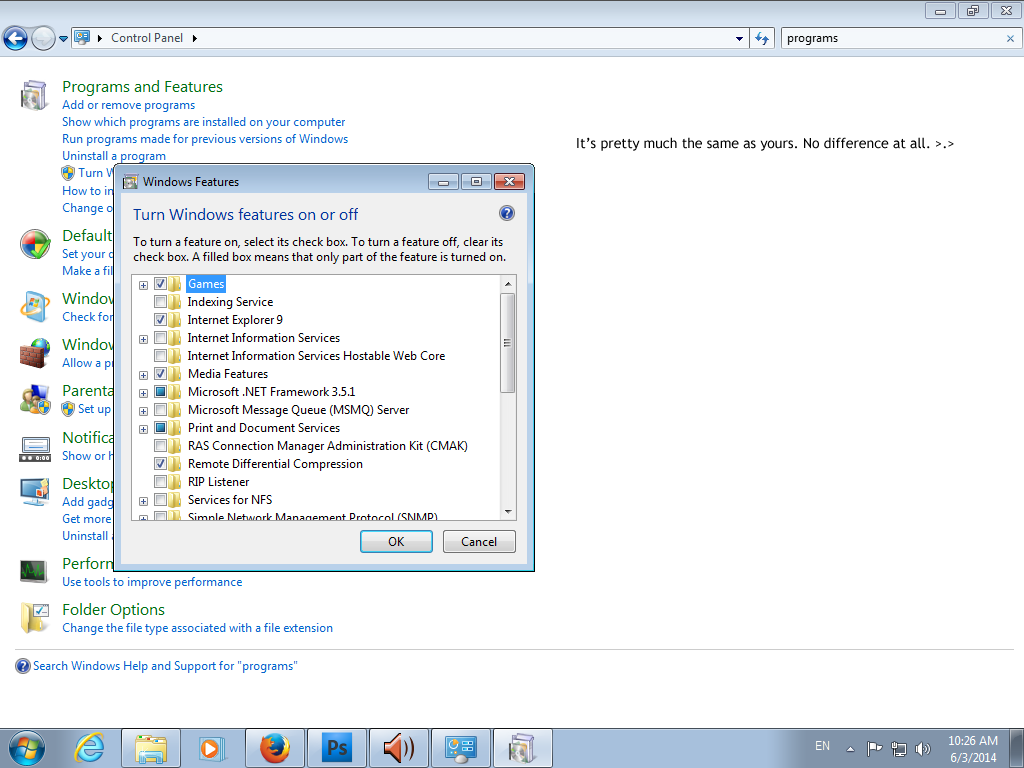Image resolution: width=1024 pixels, height=768 pixels.
Task: Open Add or remove programs link
Action: 129,105
